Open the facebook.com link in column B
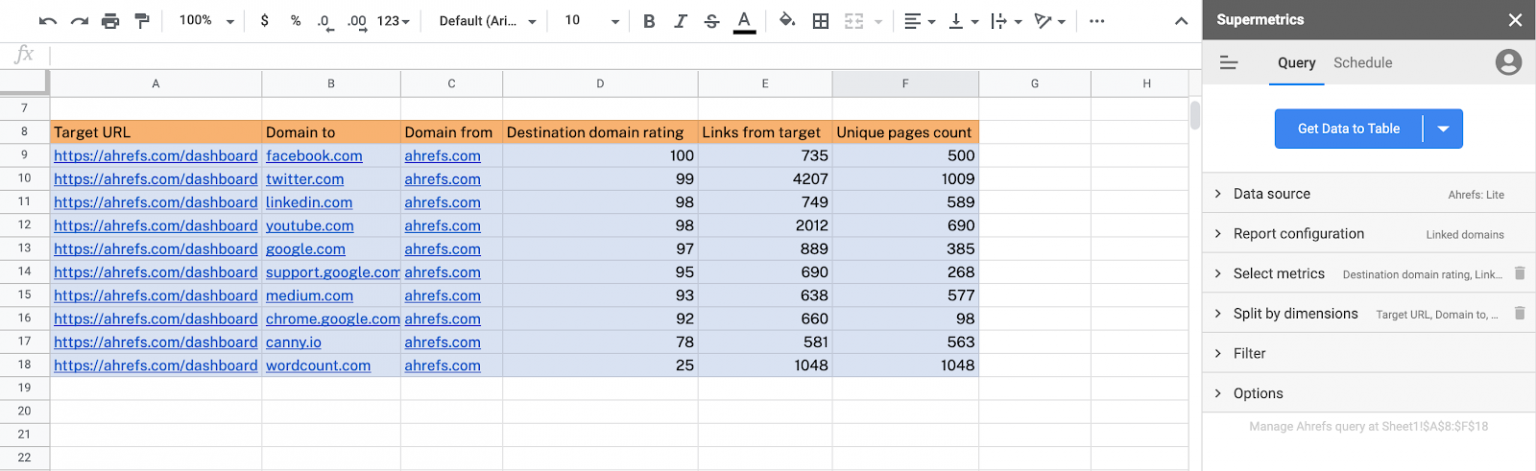The image size is (1536, 471). tap(314, 156)
